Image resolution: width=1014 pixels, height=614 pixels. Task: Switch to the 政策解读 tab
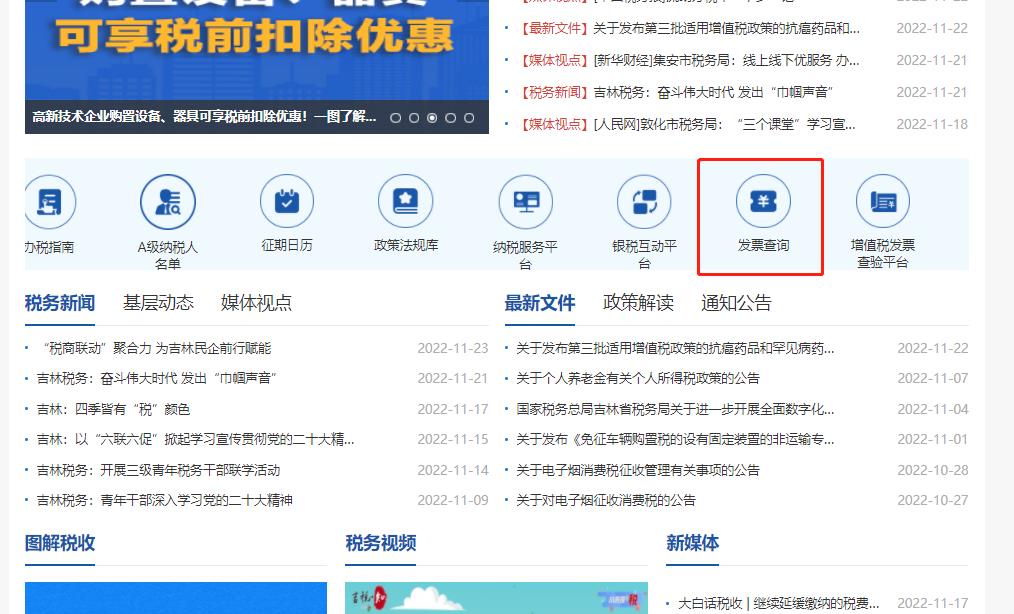tap(638, 303)
